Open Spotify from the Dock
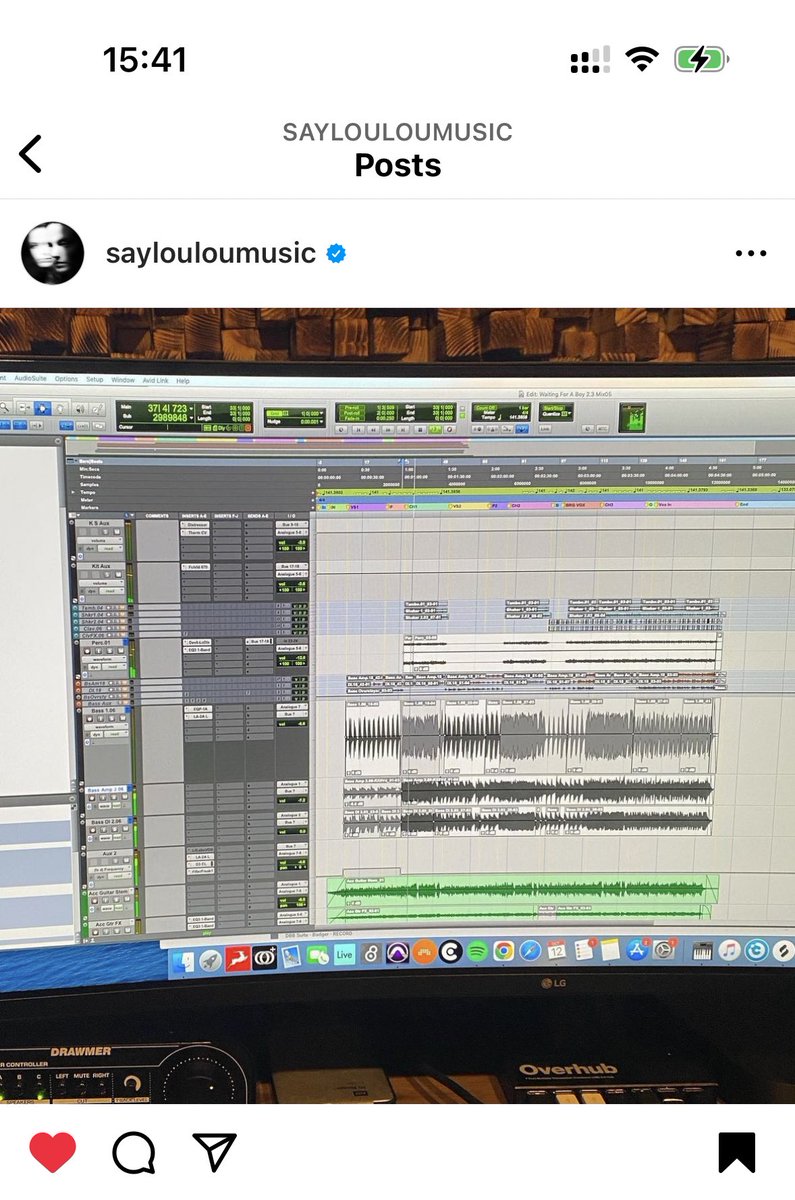 [x=477, y=952]
